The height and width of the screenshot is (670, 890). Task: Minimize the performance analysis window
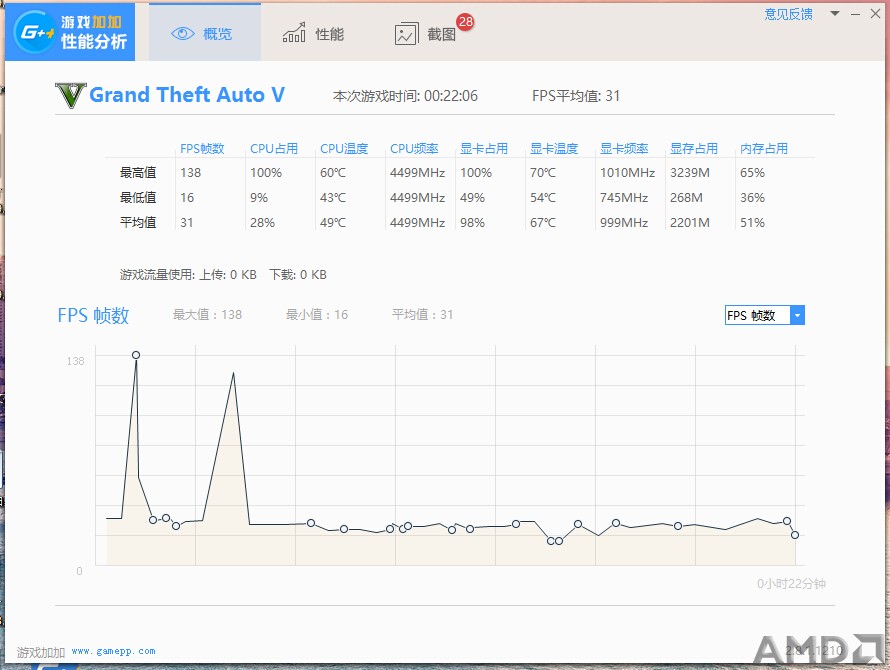click(x=855, y=14)
